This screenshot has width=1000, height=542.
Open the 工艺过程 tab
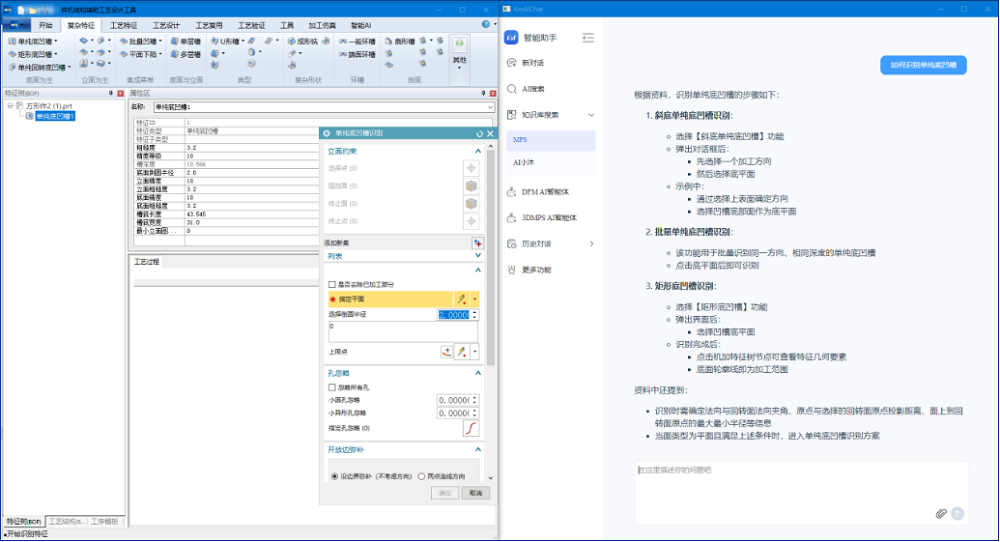(147, 262)
